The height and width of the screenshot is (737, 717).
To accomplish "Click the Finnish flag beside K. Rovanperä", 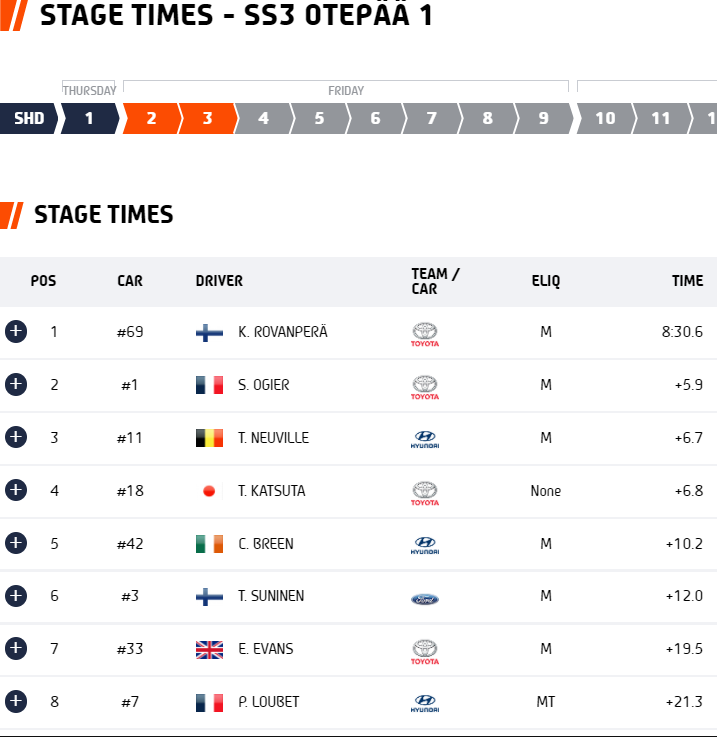I will [209, 332].
